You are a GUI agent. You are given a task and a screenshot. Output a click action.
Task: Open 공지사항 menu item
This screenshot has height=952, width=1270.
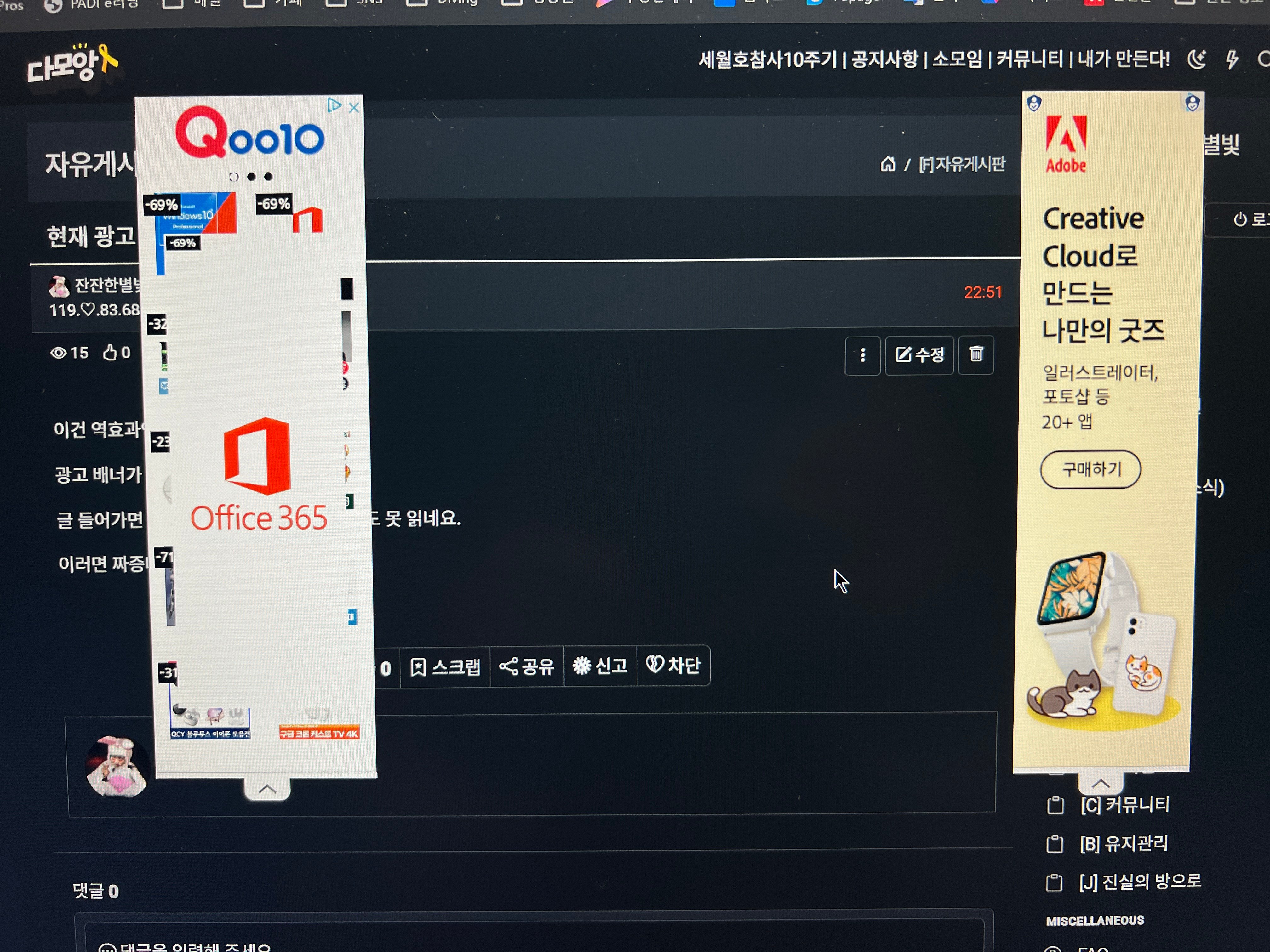885,59
